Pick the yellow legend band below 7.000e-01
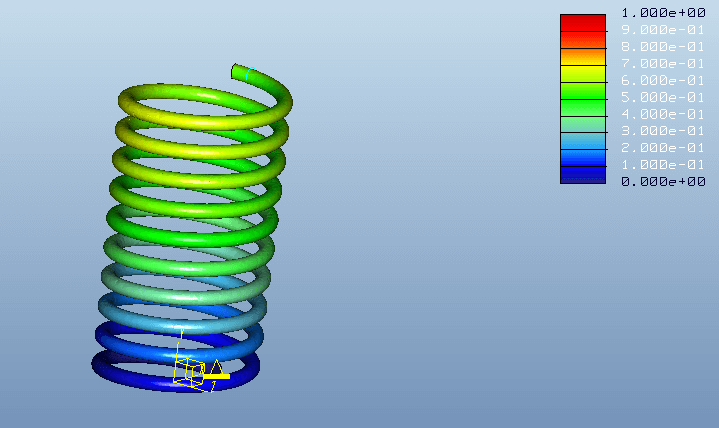Viewport: 719px width, 428px height. click(583, 73)
